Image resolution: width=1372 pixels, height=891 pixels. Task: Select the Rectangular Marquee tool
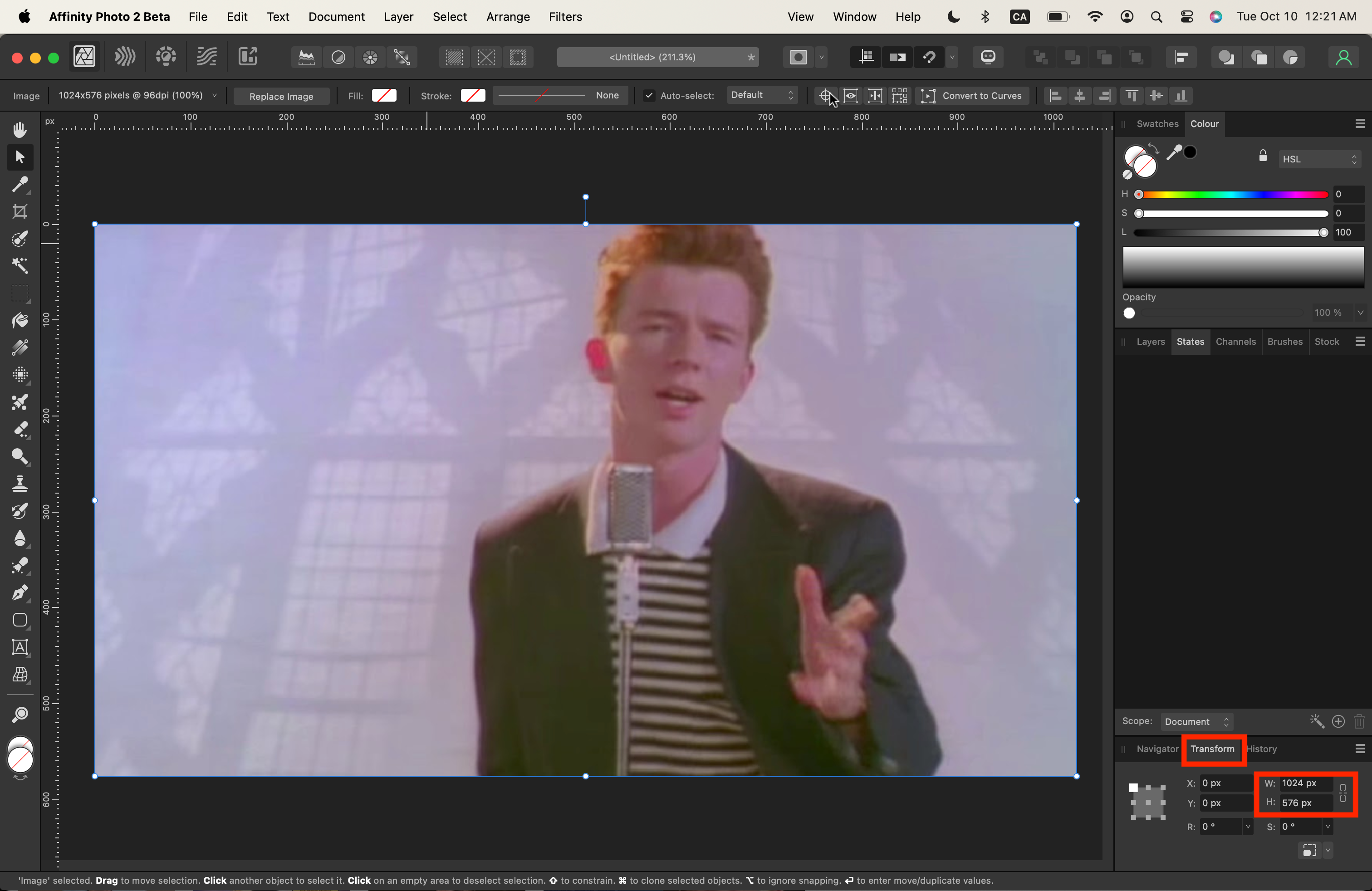[x=20, y=294]
